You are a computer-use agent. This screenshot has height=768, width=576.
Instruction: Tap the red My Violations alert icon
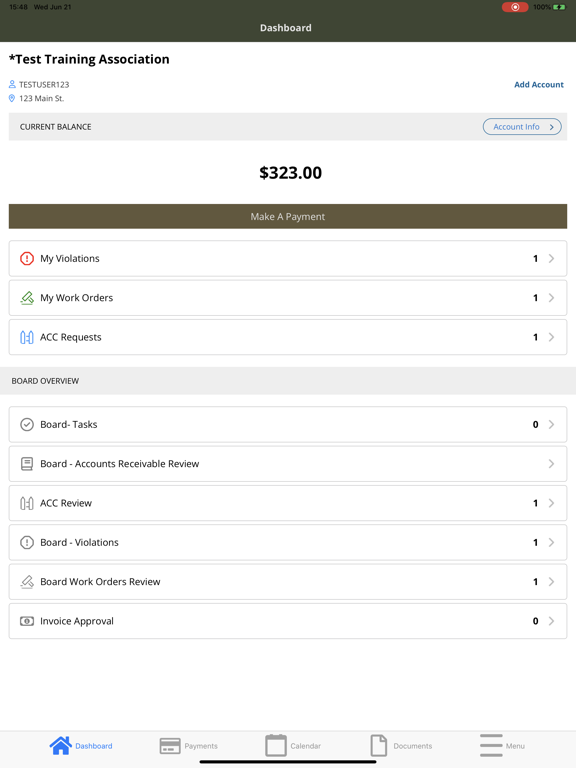coord(27,258)
